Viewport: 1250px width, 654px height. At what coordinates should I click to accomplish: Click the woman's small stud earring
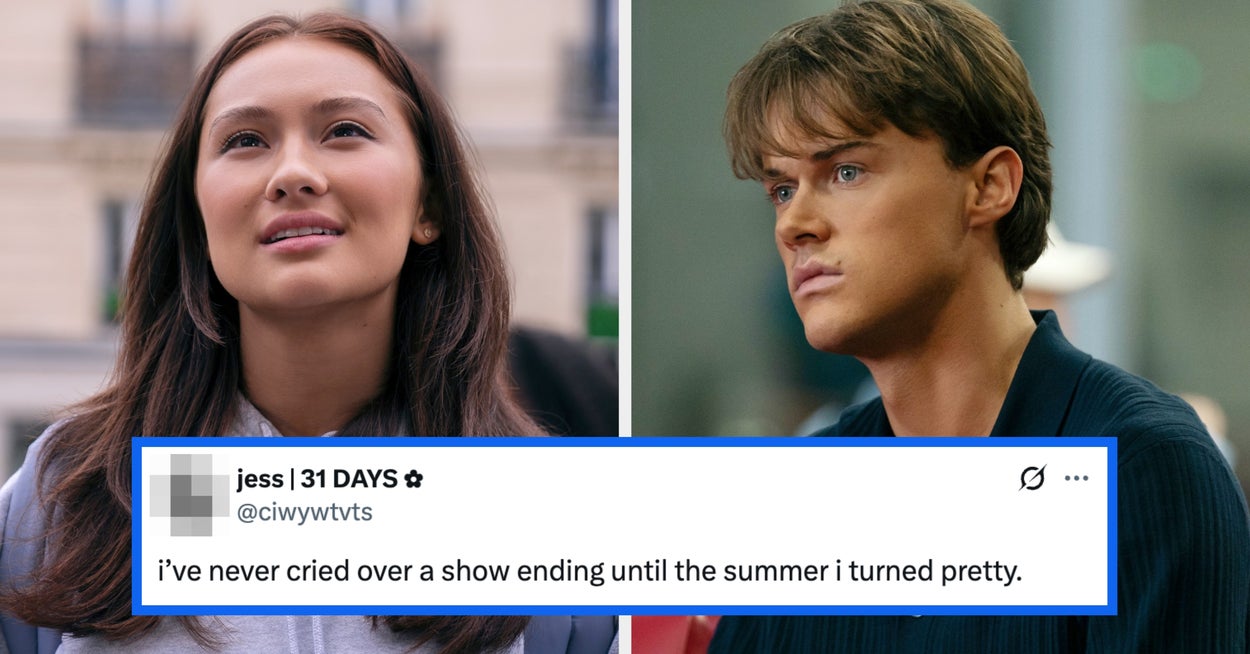pyautogui.click(x=428, y=234)
